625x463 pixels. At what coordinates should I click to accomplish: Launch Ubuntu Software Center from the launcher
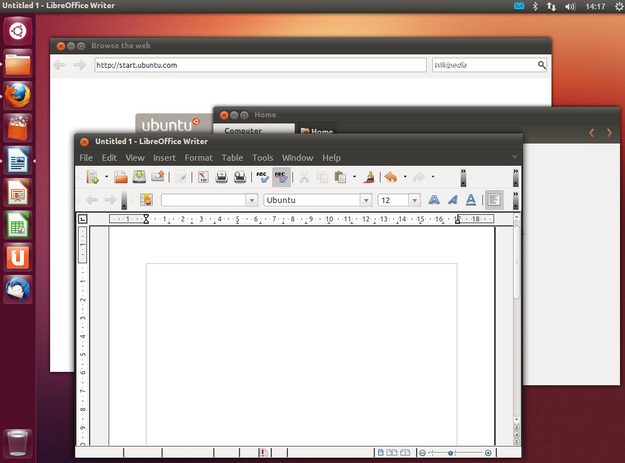(x=18, y=128)
